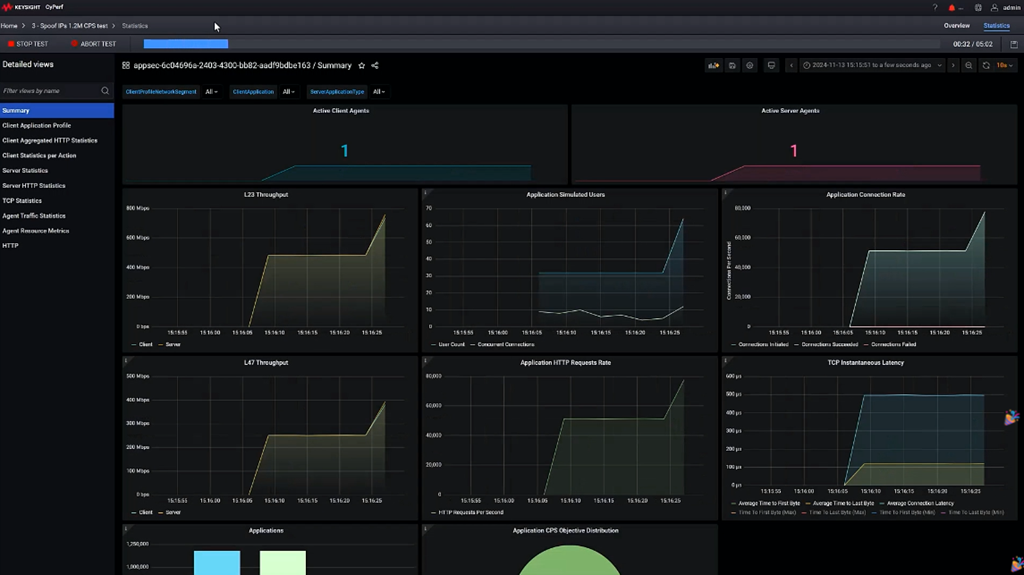Click the zoom out time range icon

click(x=968, y=66)
